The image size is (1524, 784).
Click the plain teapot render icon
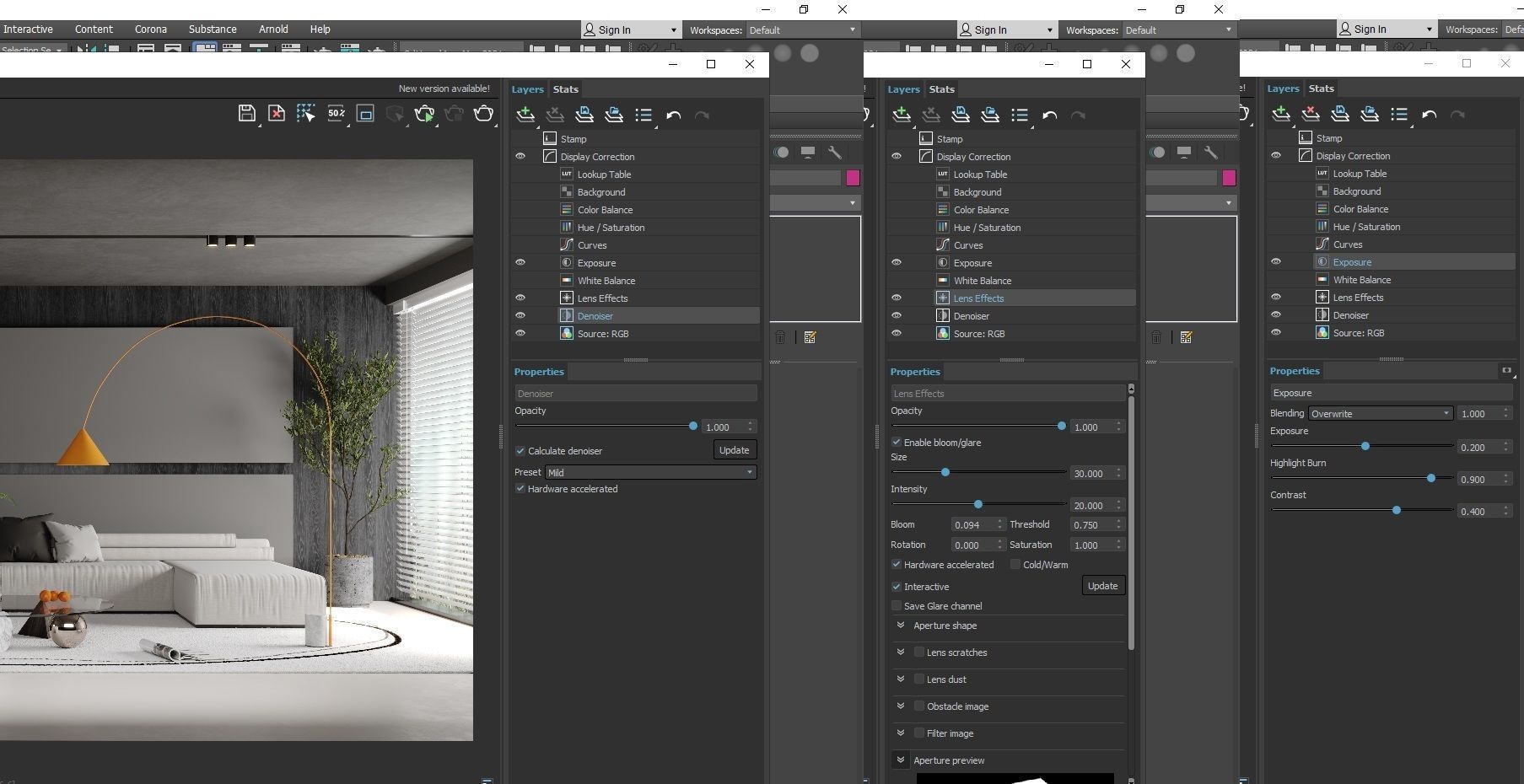pyautogui.click(x=483, y=114)
